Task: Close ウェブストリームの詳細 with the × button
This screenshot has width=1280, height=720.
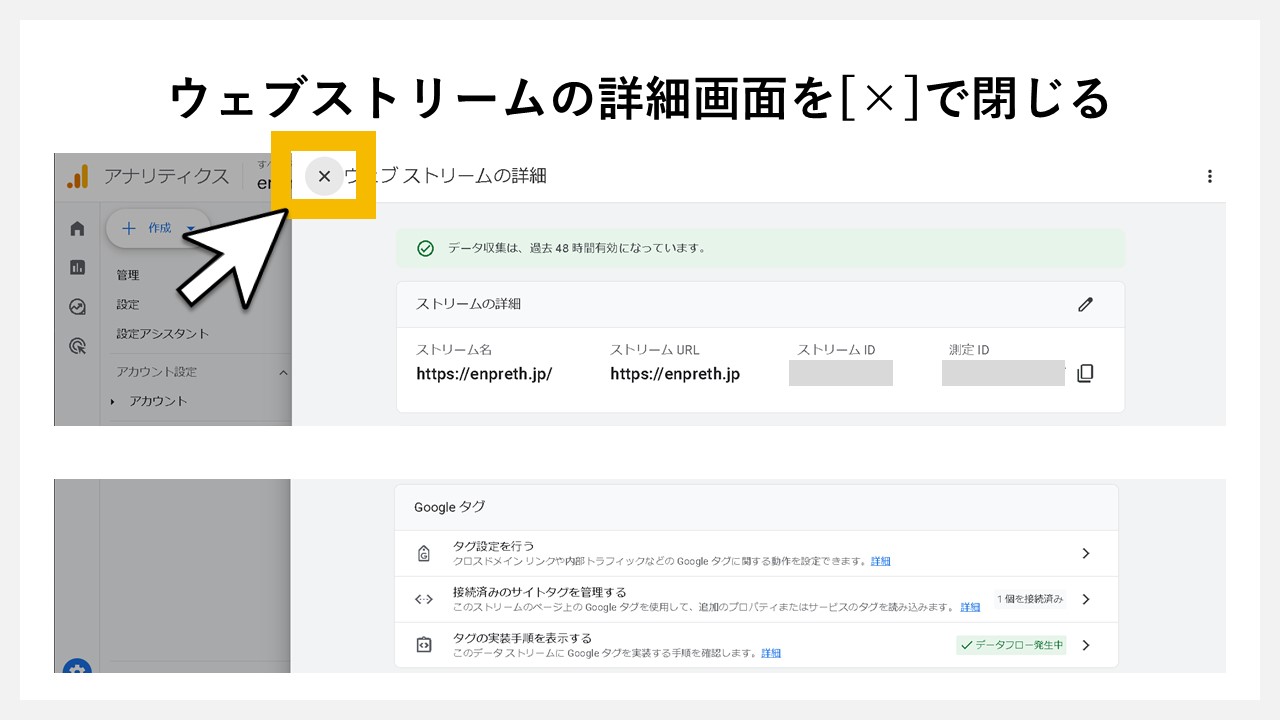Action: [x=324, y=176]
